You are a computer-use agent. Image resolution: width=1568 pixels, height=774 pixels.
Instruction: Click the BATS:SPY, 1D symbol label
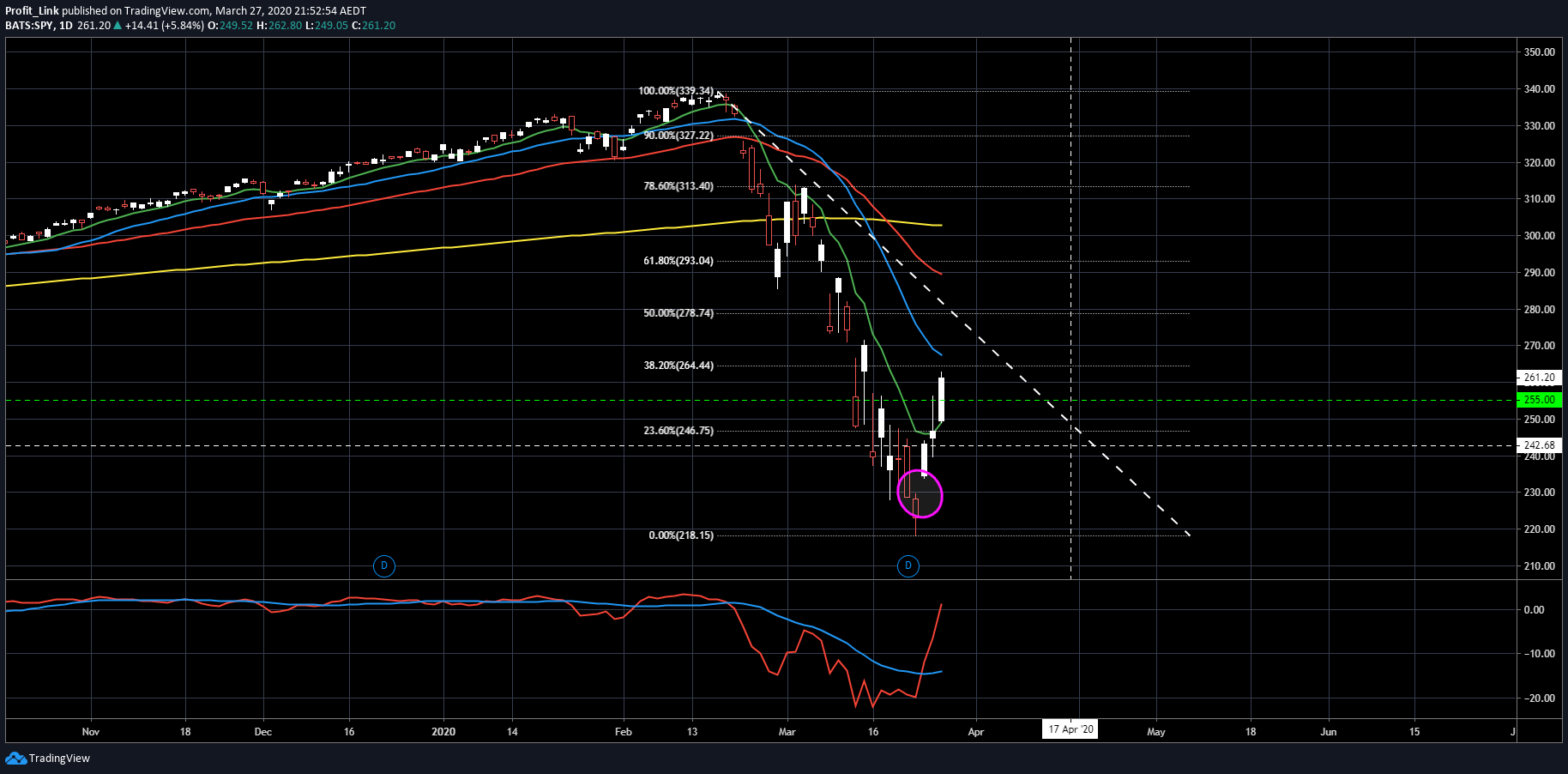39,26
